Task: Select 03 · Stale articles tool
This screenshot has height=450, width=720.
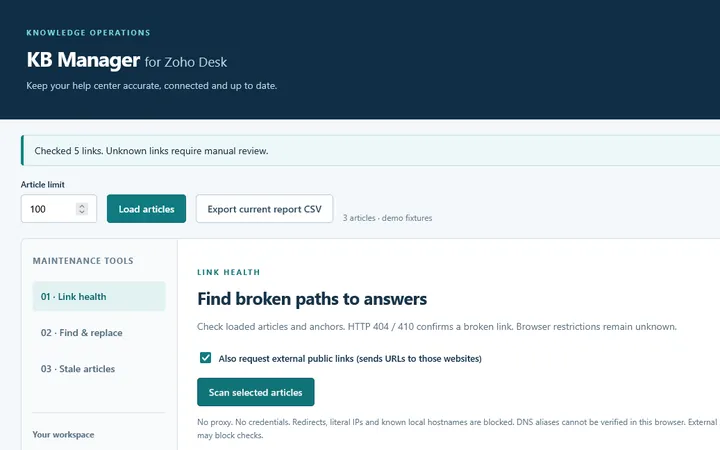Action: [99, 369]
